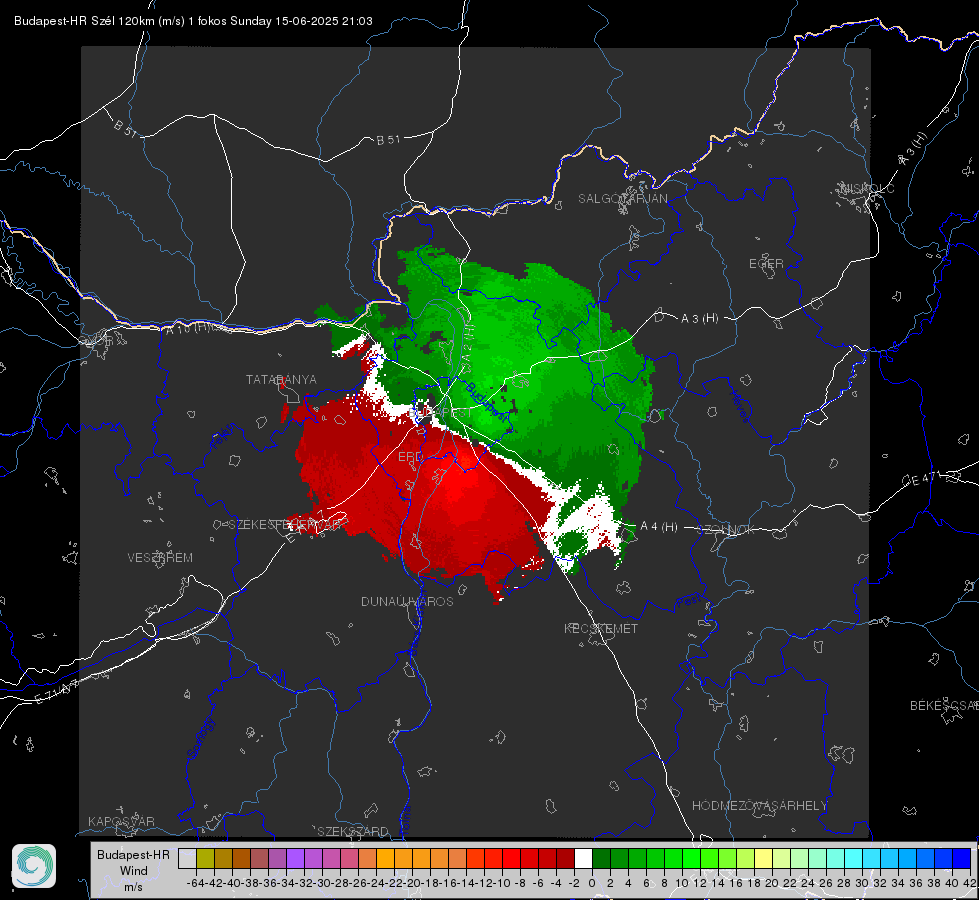Click the DUNAÚJVÁROS city label

coord(407,601)
